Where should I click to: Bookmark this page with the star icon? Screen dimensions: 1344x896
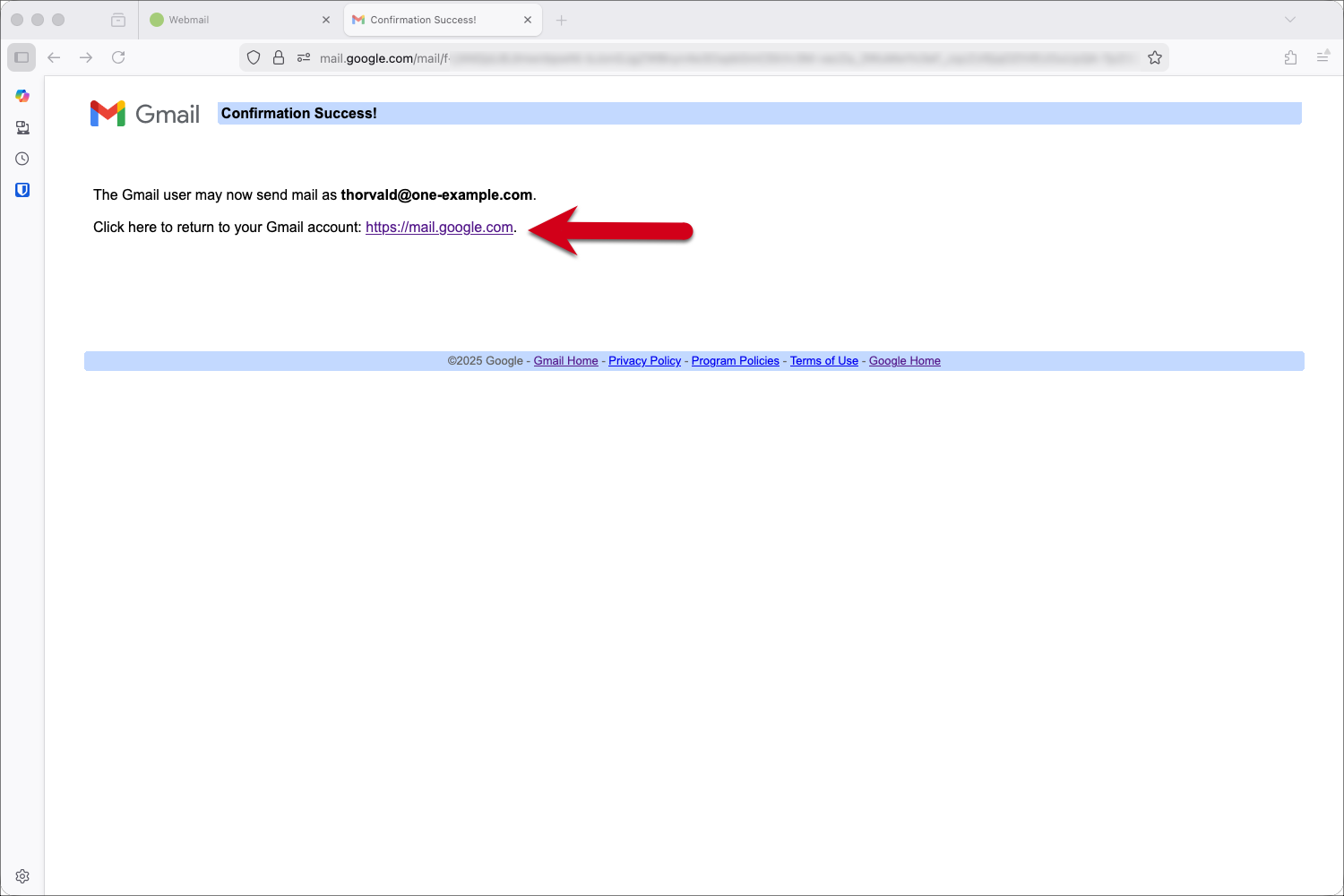coord(1155,56)
